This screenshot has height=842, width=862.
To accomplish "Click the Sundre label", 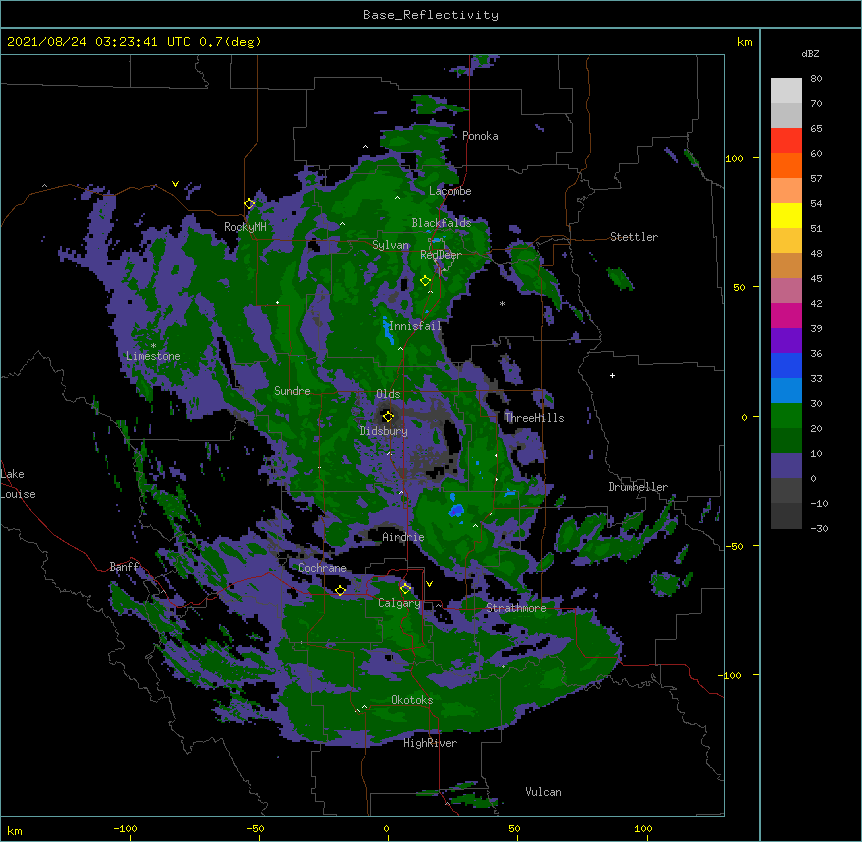I will click(292, 391).
